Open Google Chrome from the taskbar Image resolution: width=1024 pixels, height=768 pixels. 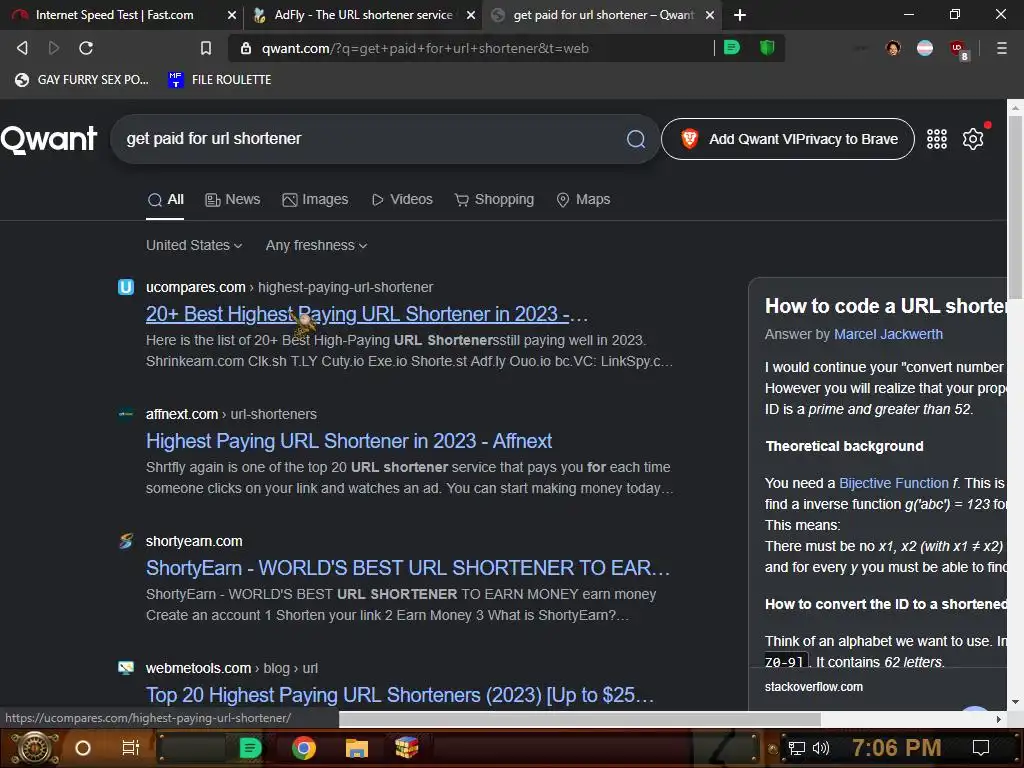304,748
